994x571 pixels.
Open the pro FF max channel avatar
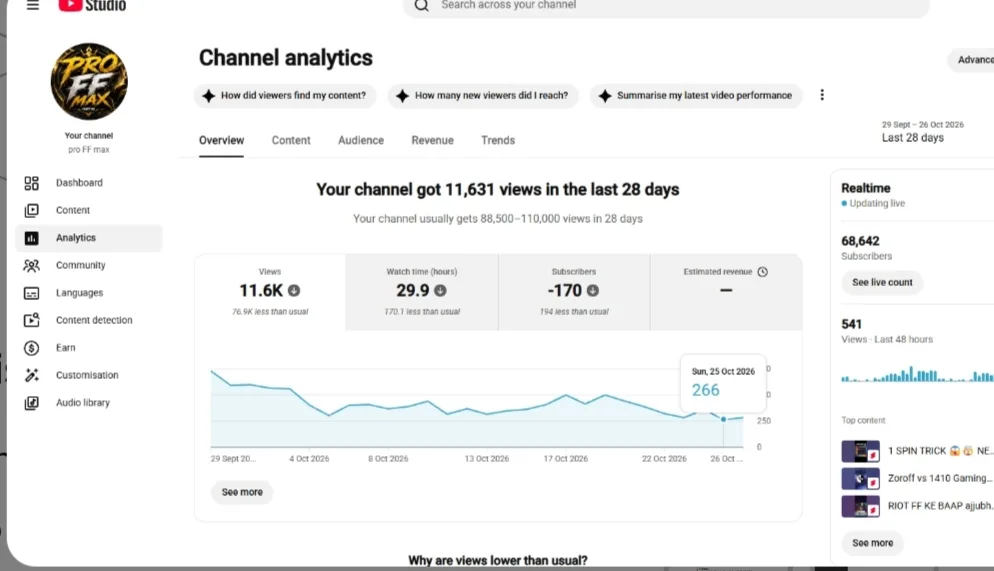tap(89, 81)
